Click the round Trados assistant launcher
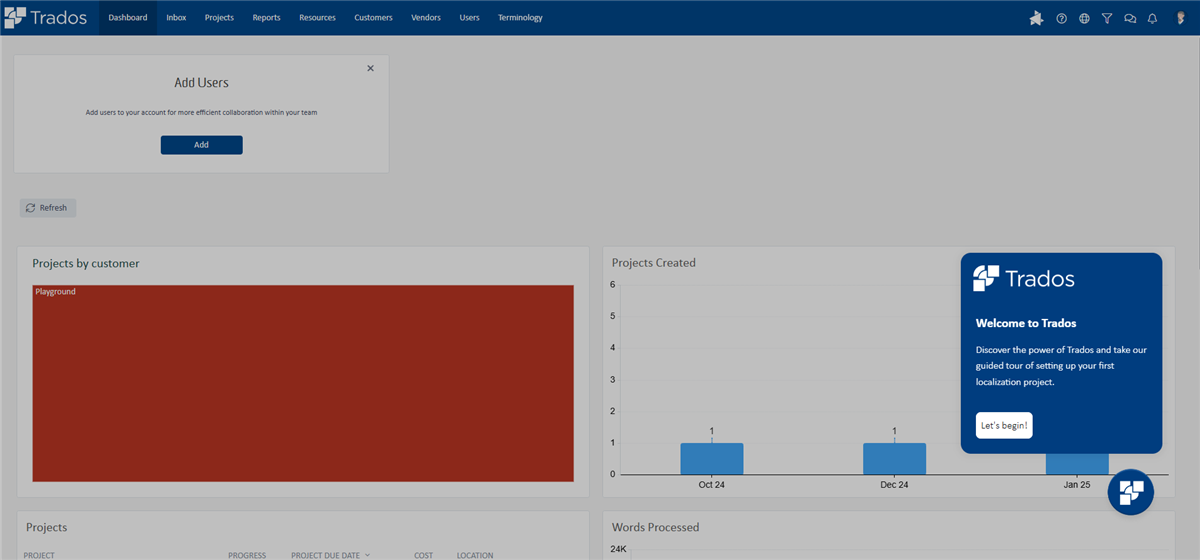 1131,492
